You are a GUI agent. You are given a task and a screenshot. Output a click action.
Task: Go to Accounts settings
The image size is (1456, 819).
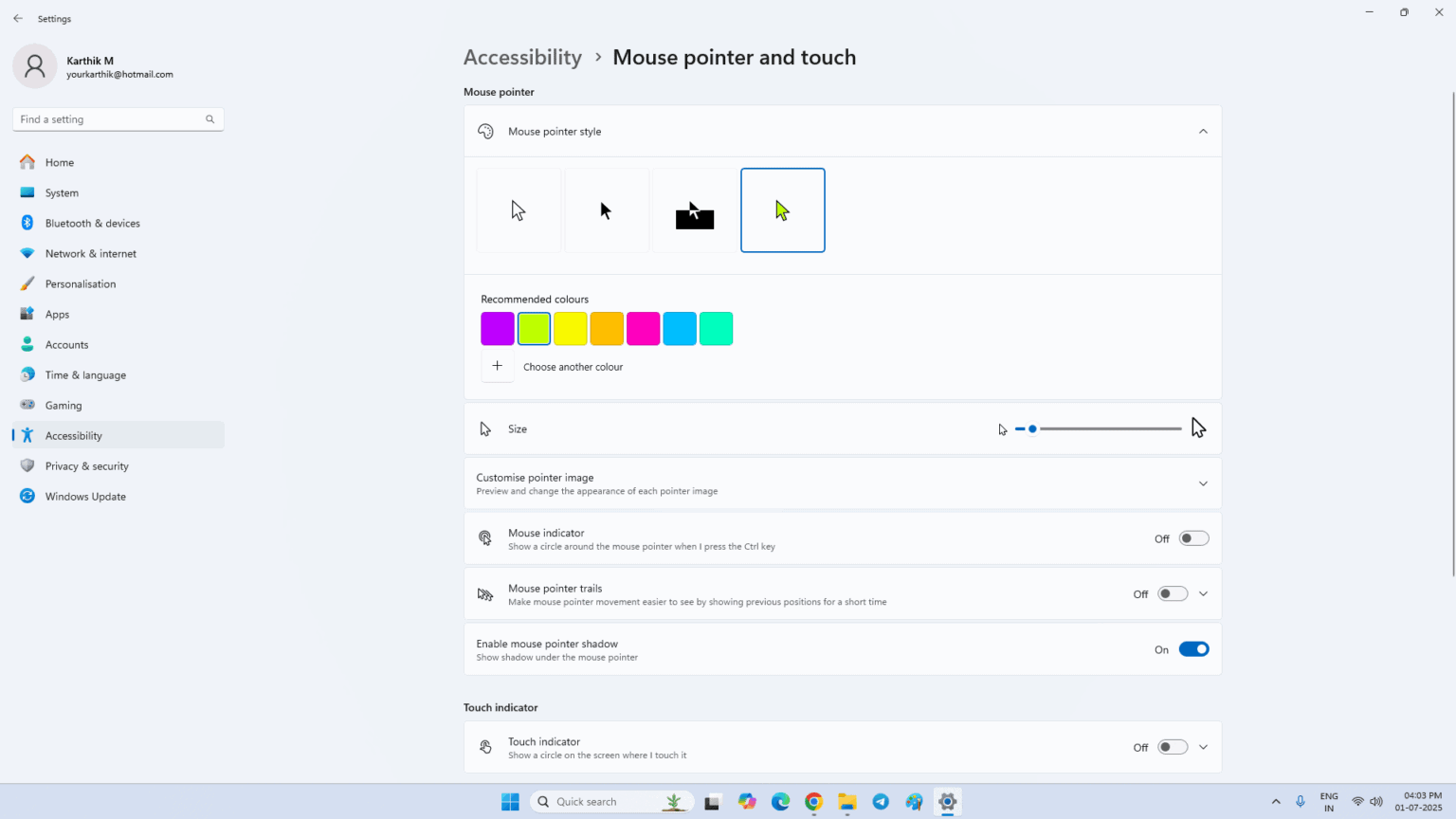[x=66, y=344]
